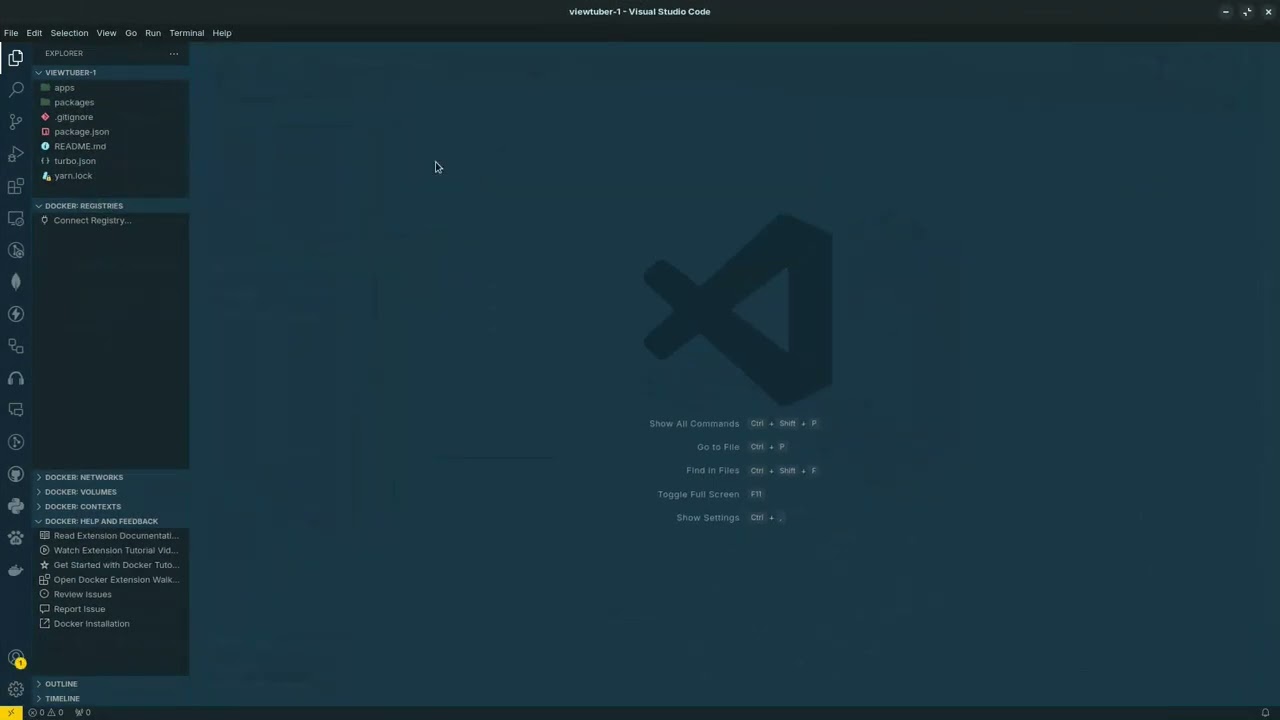Expand the Docker: Contexts section
1280x720 pixels.
[x=111, y=506]
